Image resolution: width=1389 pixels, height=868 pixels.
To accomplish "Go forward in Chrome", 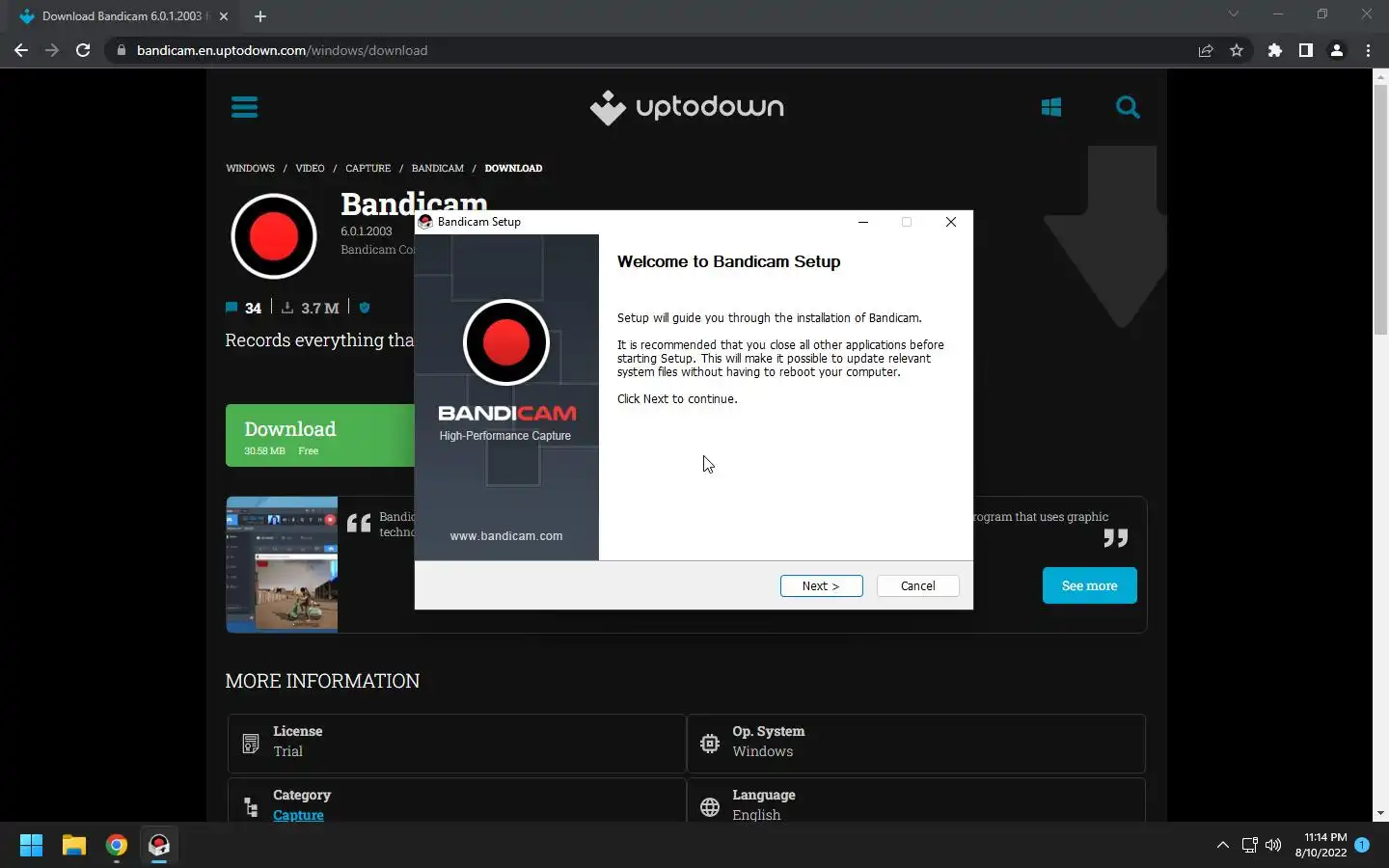I will coord(52,50).
